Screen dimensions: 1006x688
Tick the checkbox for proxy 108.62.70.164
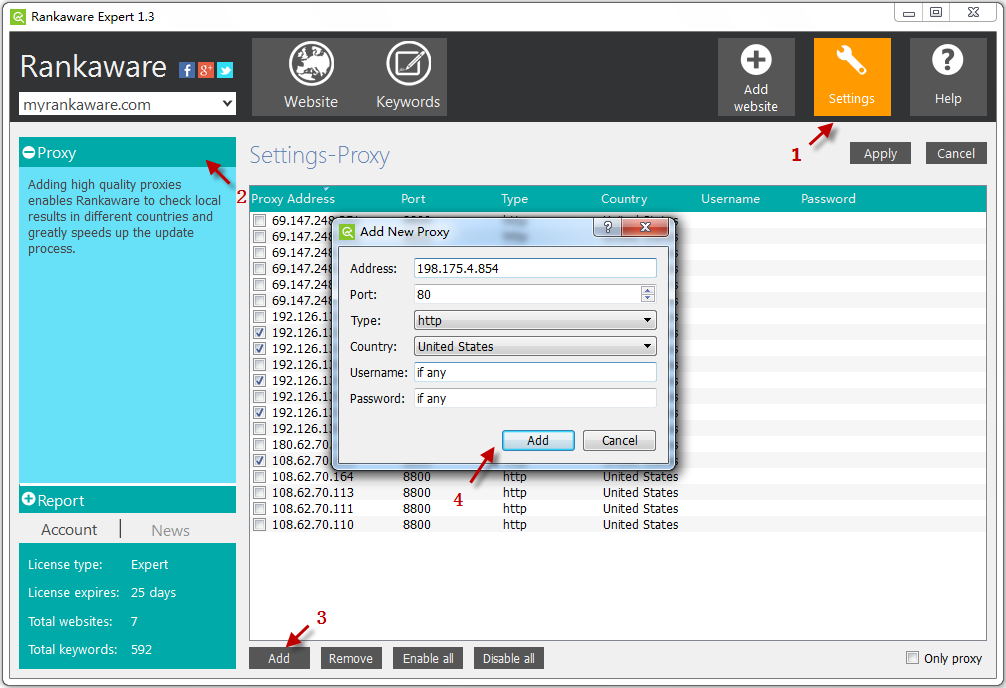click(259, 477)
